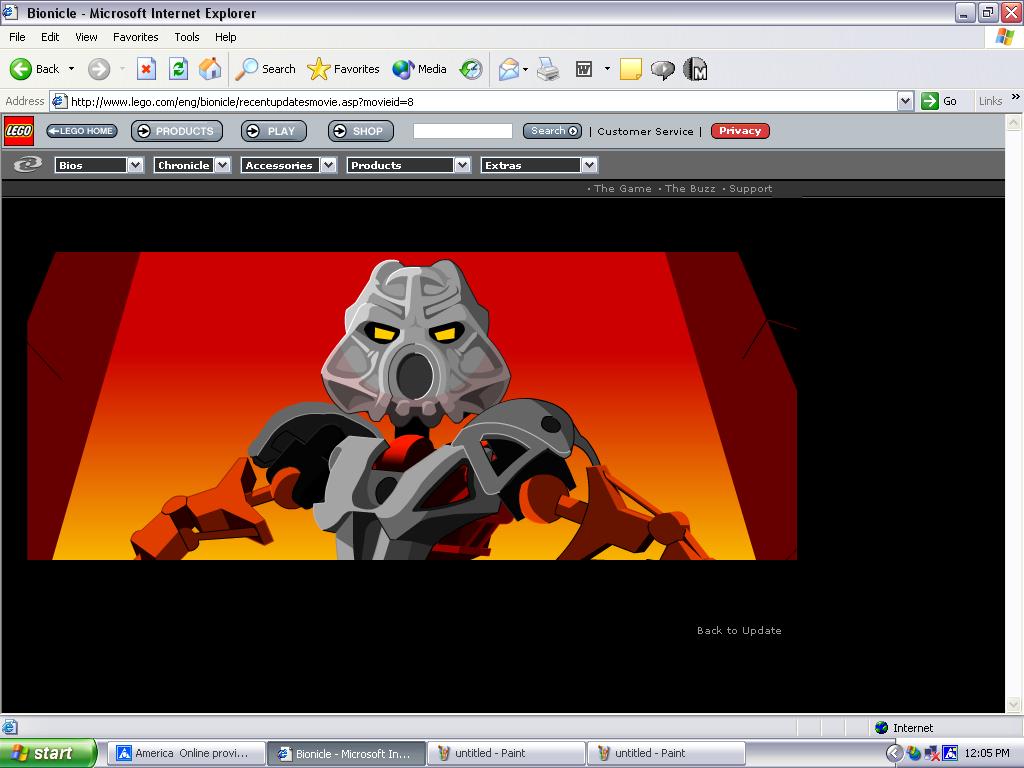This screenshot has width=1024, height=768.
Task: Open the Mail toolbar icon
Action: [x=509, y=69]
